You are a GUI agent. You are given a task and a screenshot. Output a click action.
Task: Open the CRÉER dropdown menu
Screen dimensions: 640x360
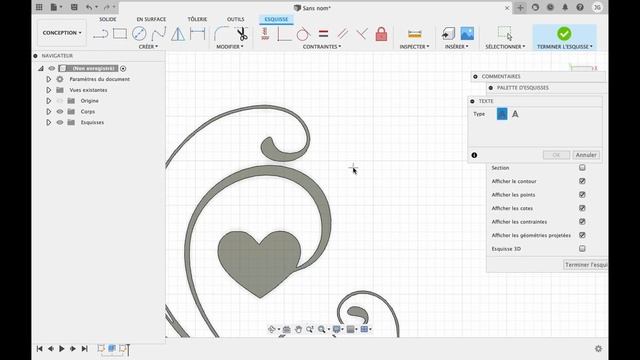pyautogui.click(x=148, y=47)
